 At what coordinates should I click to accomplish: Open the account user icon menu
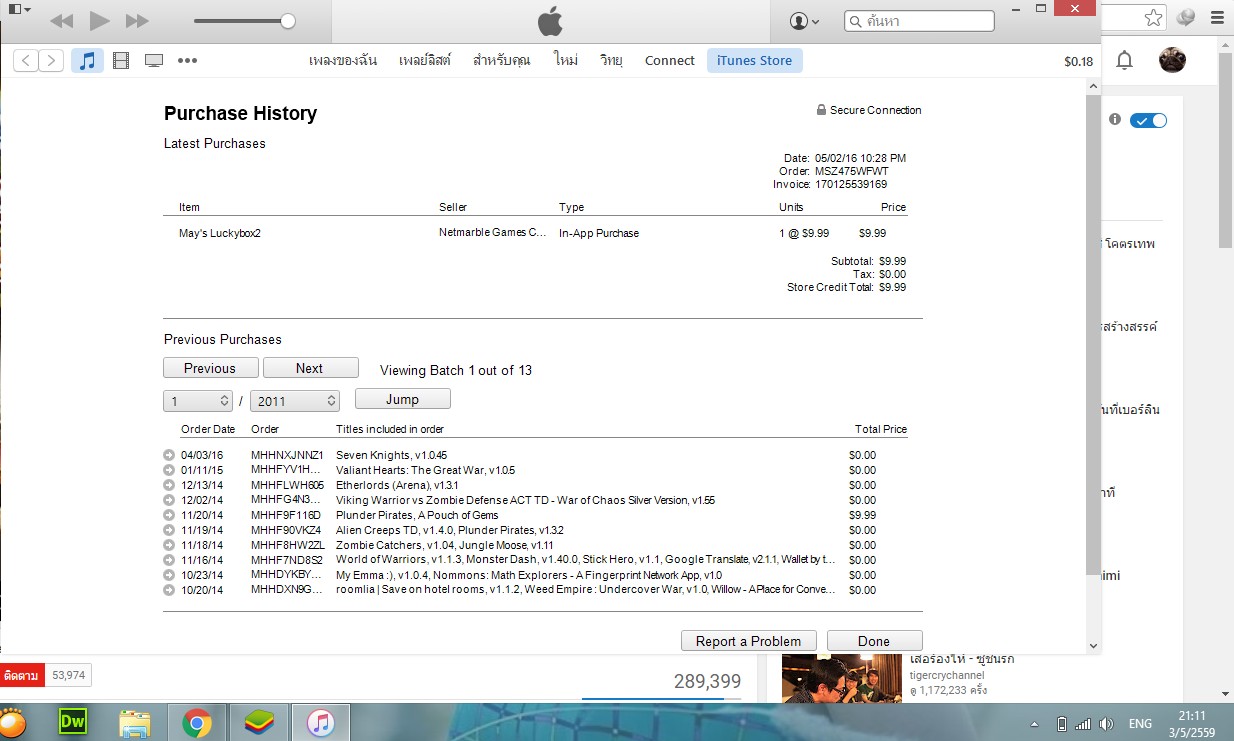804,20
